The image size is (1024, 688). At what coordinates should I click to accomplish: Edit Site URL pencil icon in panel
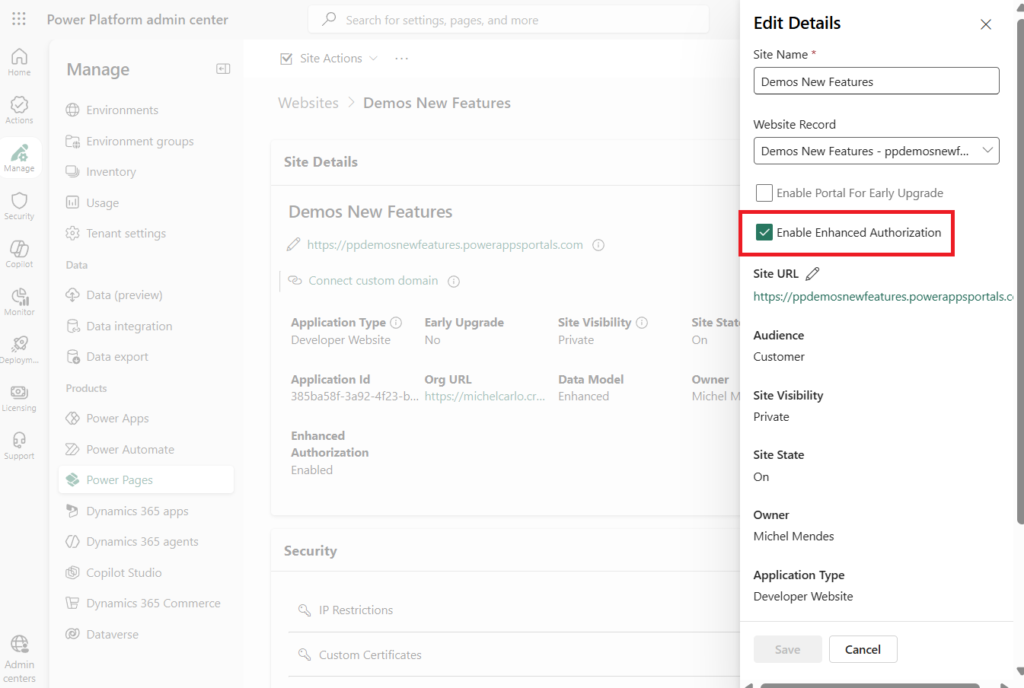pyautogui.click(x=812, y=274)
